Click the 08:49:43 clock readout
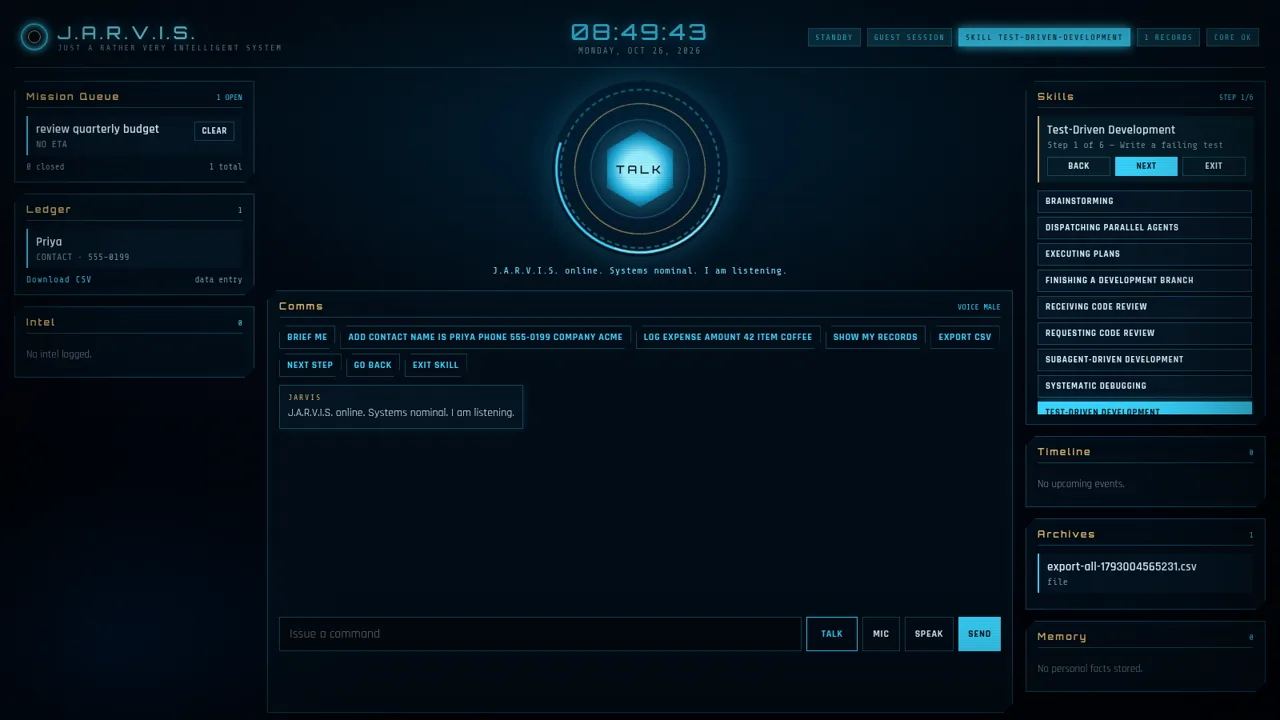 639,33
